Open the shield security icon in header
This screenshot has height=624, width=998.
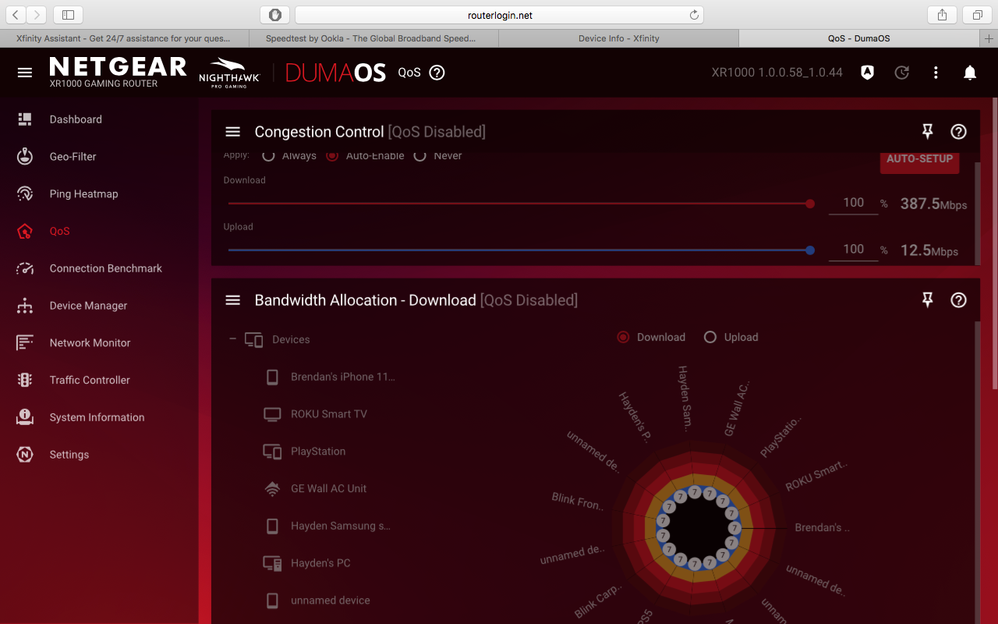867,73
